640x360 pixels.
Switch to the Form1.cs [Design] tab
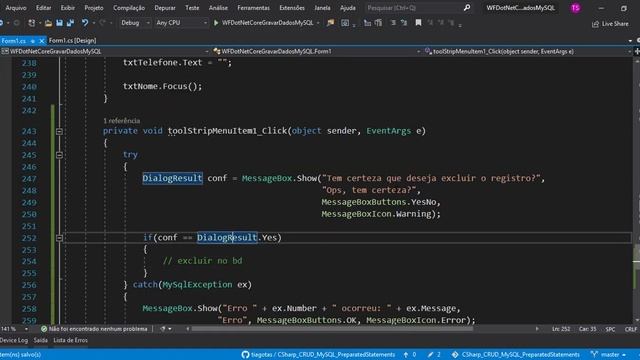pos(72,40)
